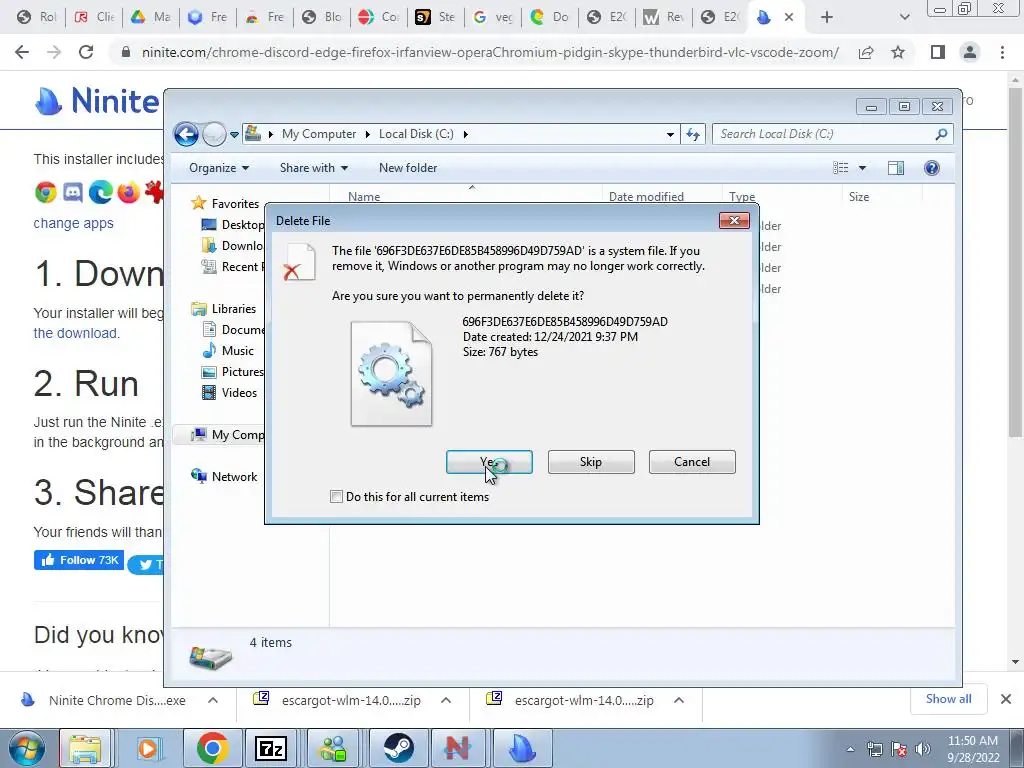Click 'New folder' in Explorer toolbar
Image resolution: width=1024 pixels, height=768 pixels.
click(x=408, y=168)
